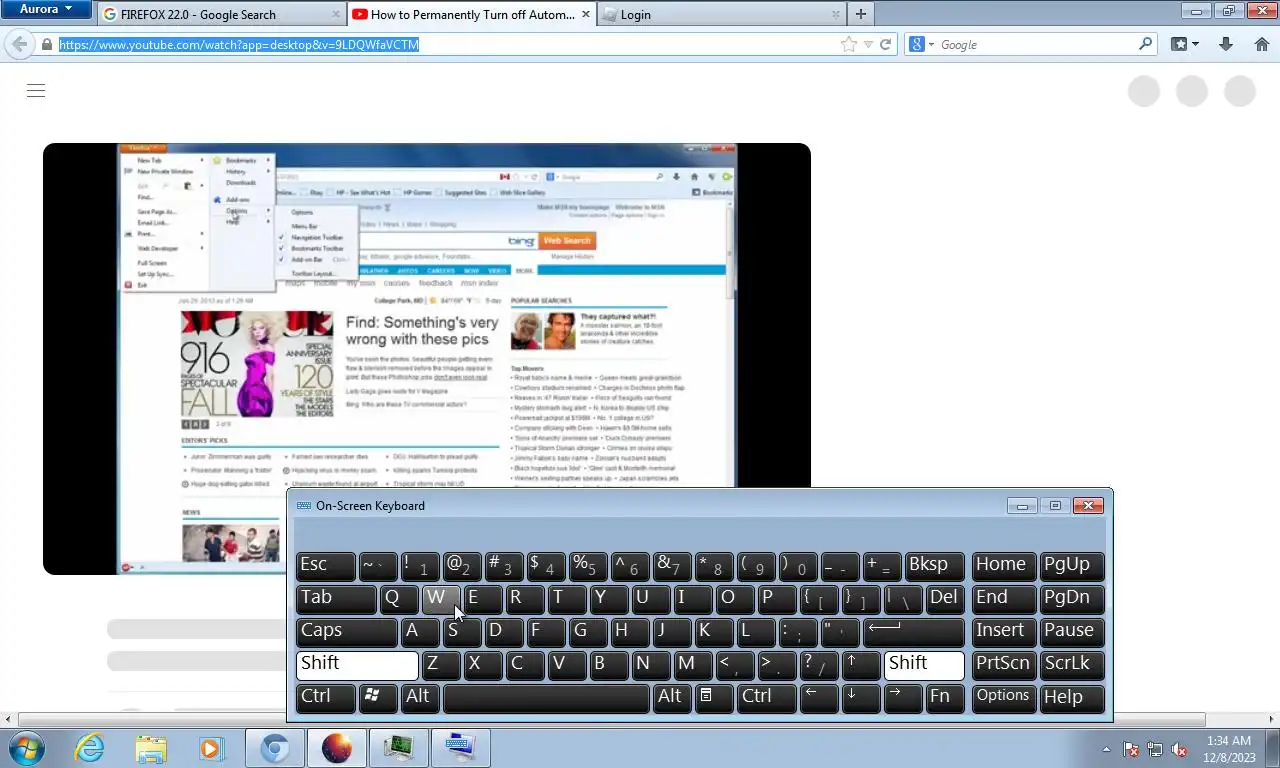
Task: Select the YouTube How to Permanently tab
Action: pyautogui.click(x=472, y=15)
